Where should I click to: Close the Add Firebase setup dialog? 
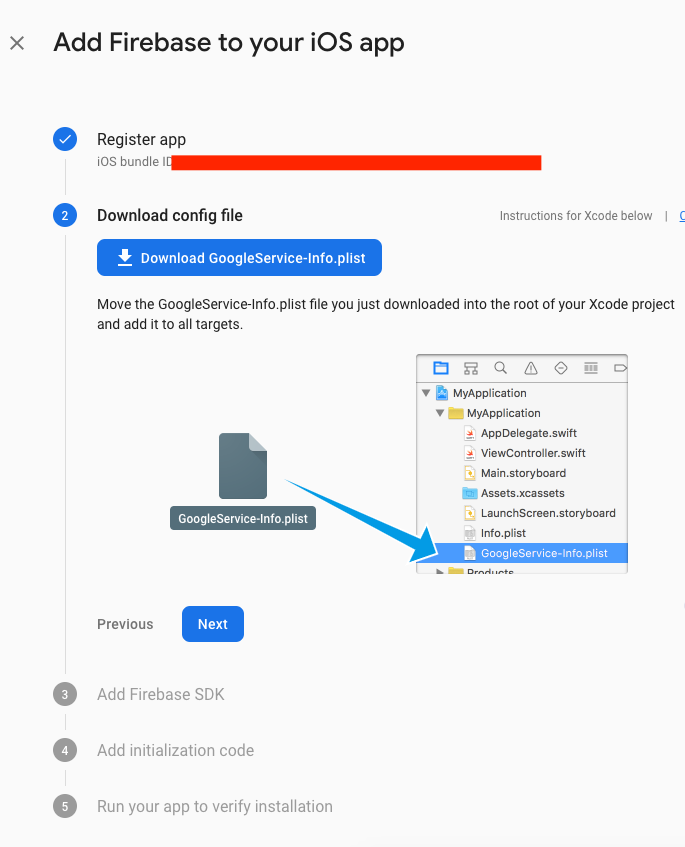pyautogui.click(x=17, y=43)
